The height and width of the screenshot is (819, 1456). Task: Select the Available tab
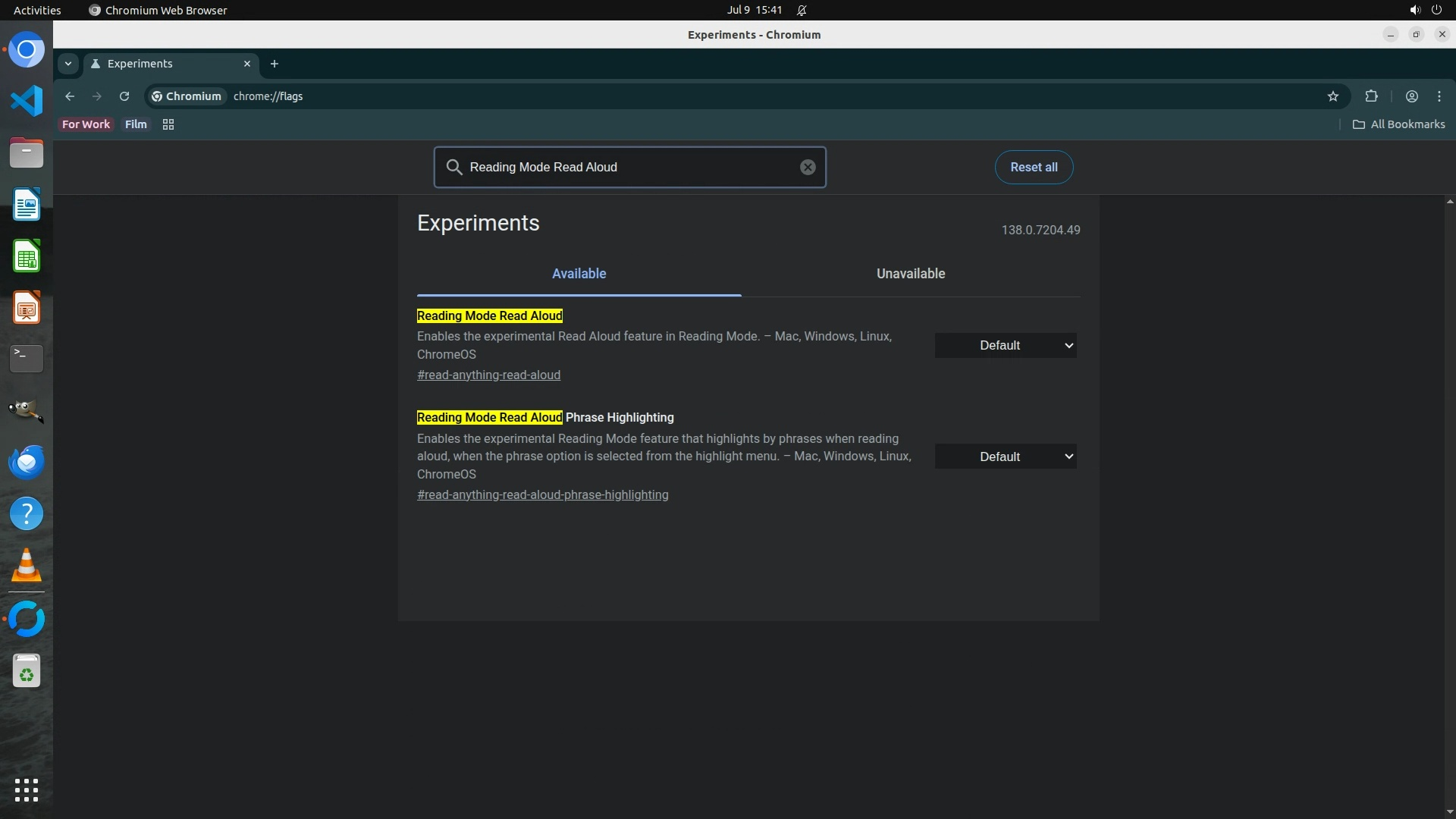pyautogui.click(x=579, y=274)
